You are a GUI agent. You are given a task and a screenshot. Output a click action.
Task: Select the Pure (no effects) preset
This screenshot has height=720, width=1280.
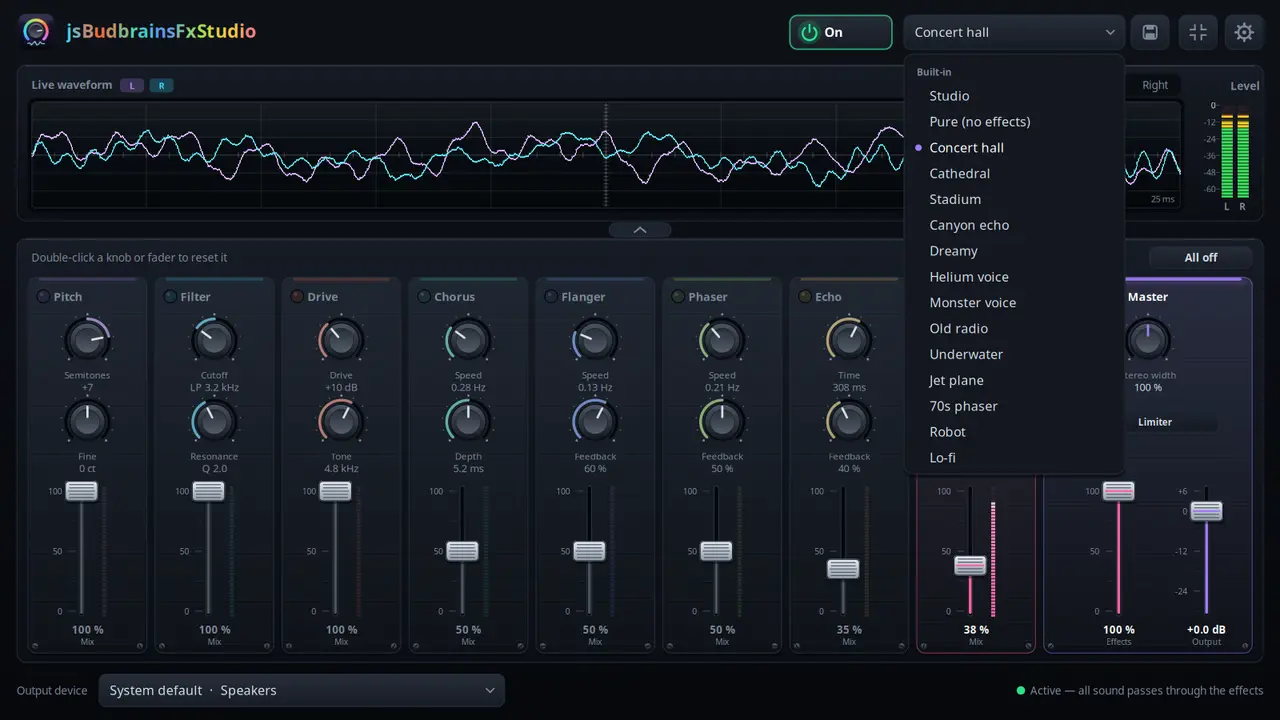[1014, 122]
